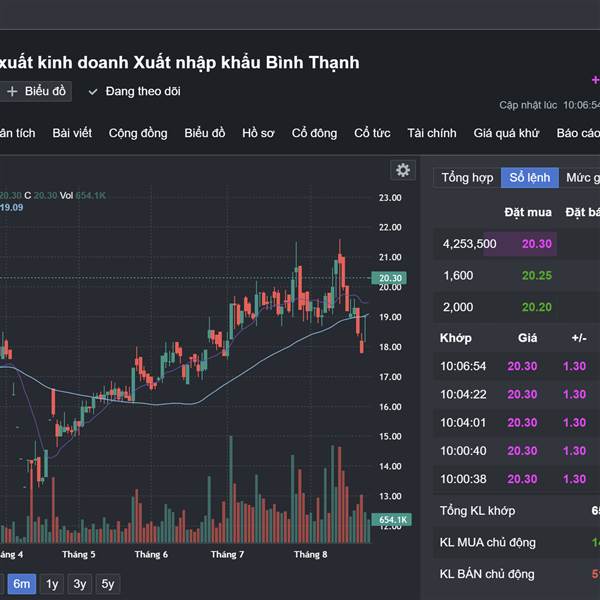Viewport: 600px width, 600px height.
Task: Switch to Cộng đồng tab
Action: point(138,133)
